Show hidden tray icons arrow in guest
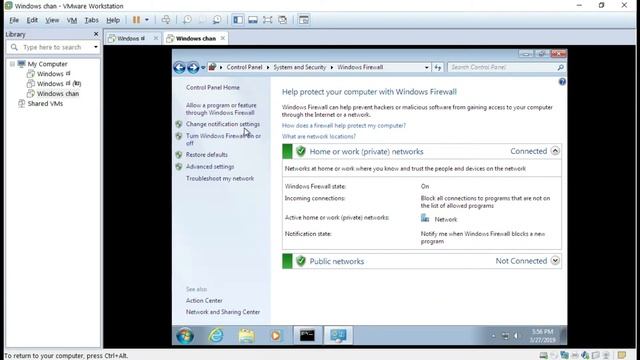The height and width of the screenshot is (360, 640). pos(493,336)
